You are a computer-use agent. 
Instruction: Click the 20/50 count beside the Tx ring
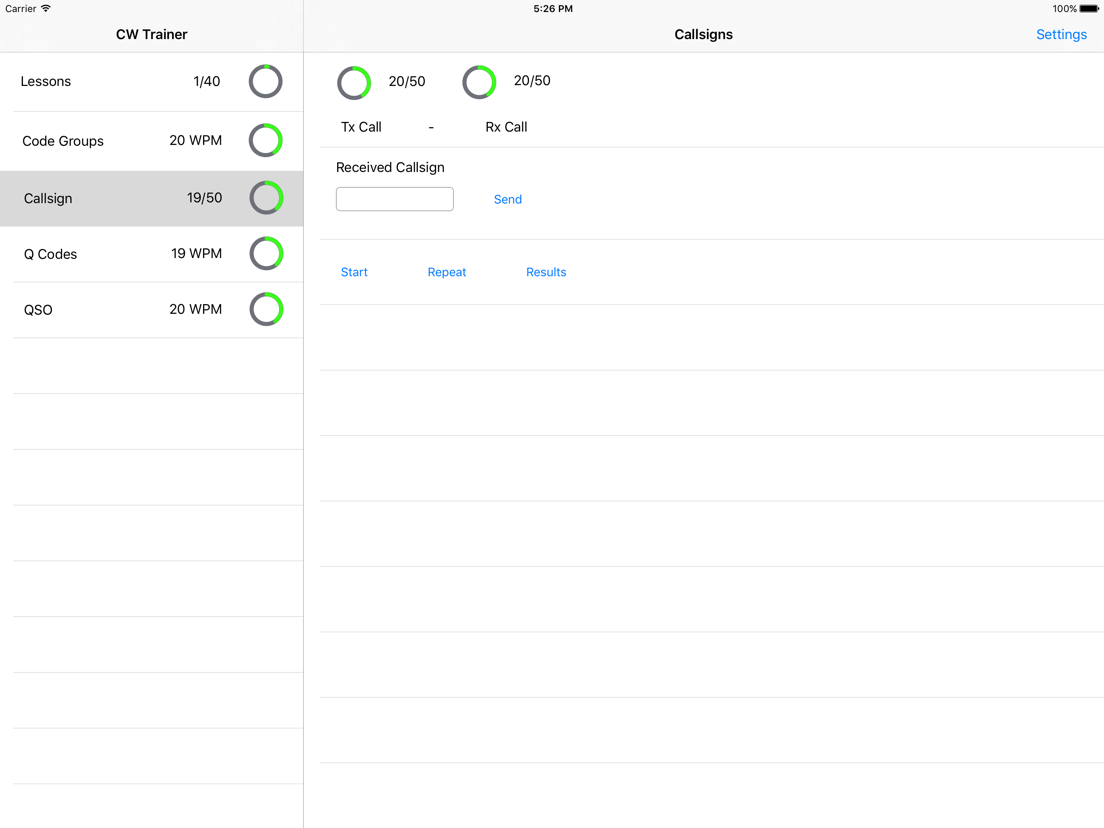click(x=407, y=82)
